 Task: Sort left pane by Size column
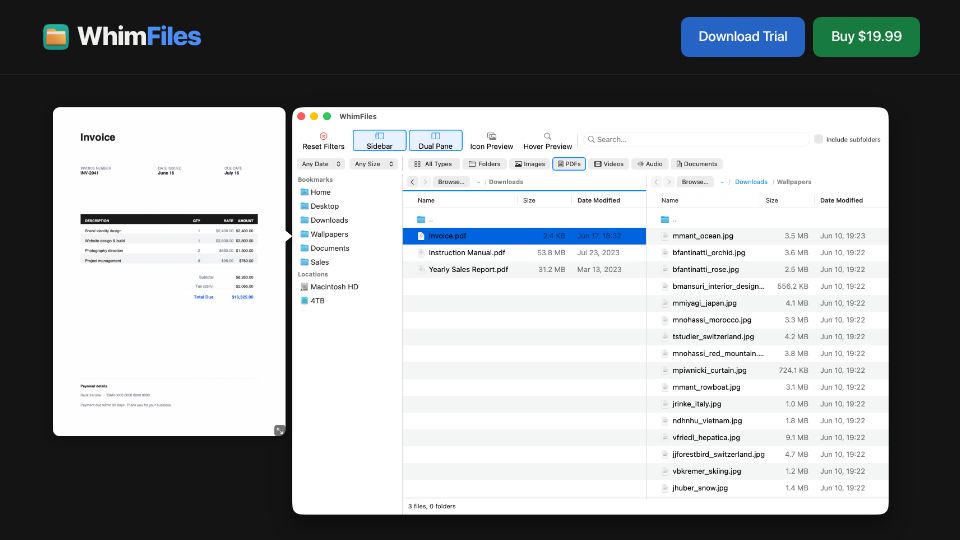[x=529, y=200]
